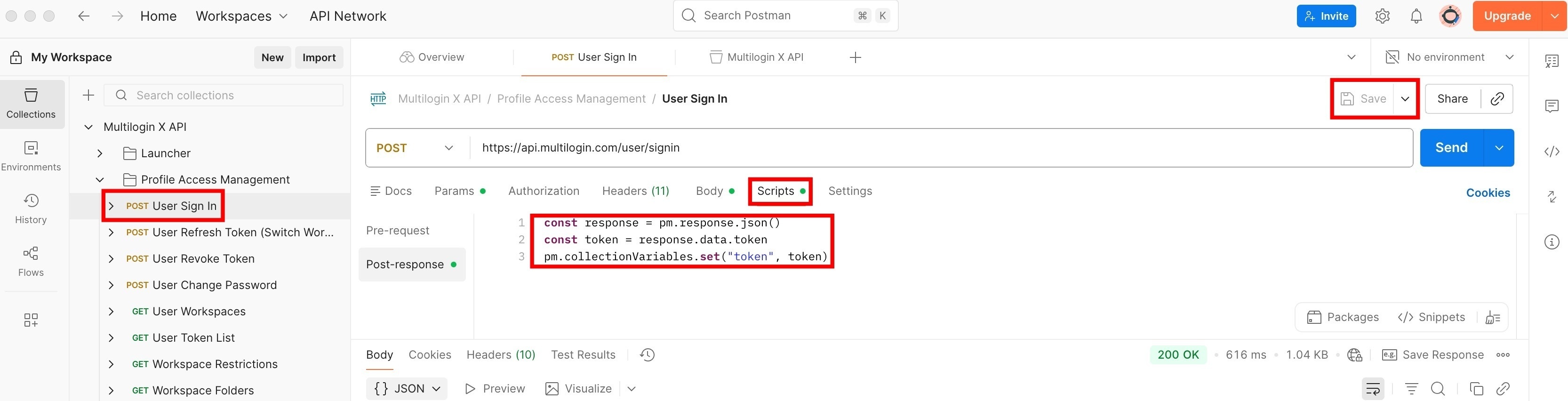The width and height of the screenshot is (1568, 401).
Task: Click the Import button
Action: (x=319, y=57)
